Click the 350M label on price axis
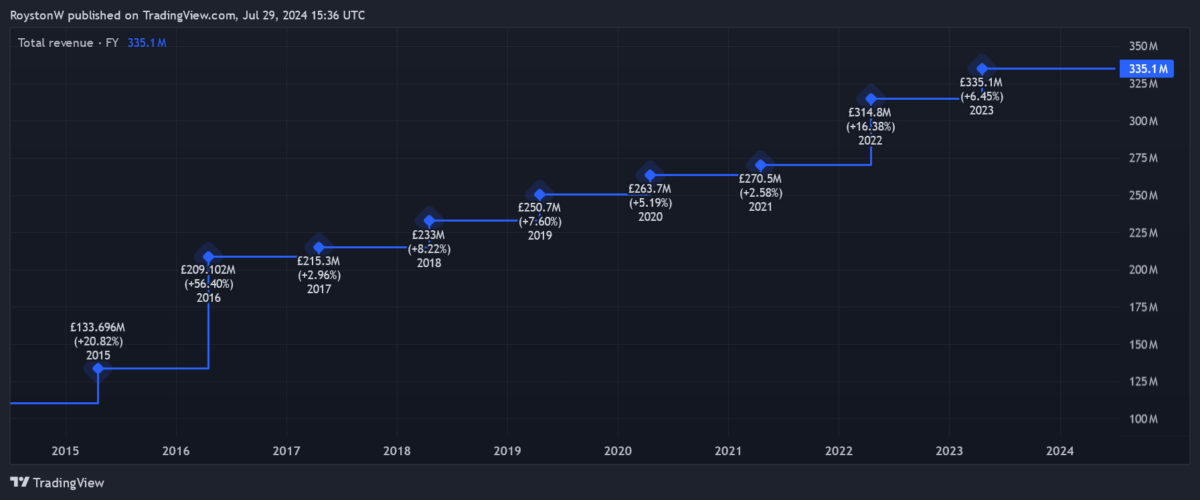The width and height of the screenshot is (1200, 500). click(1143, 47)
